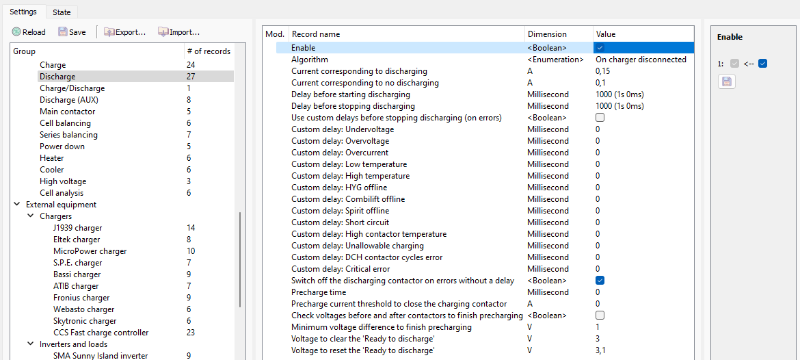The image size is (800, 360).
Task: Select the MicroPower charger item
Action: (90, 251)
